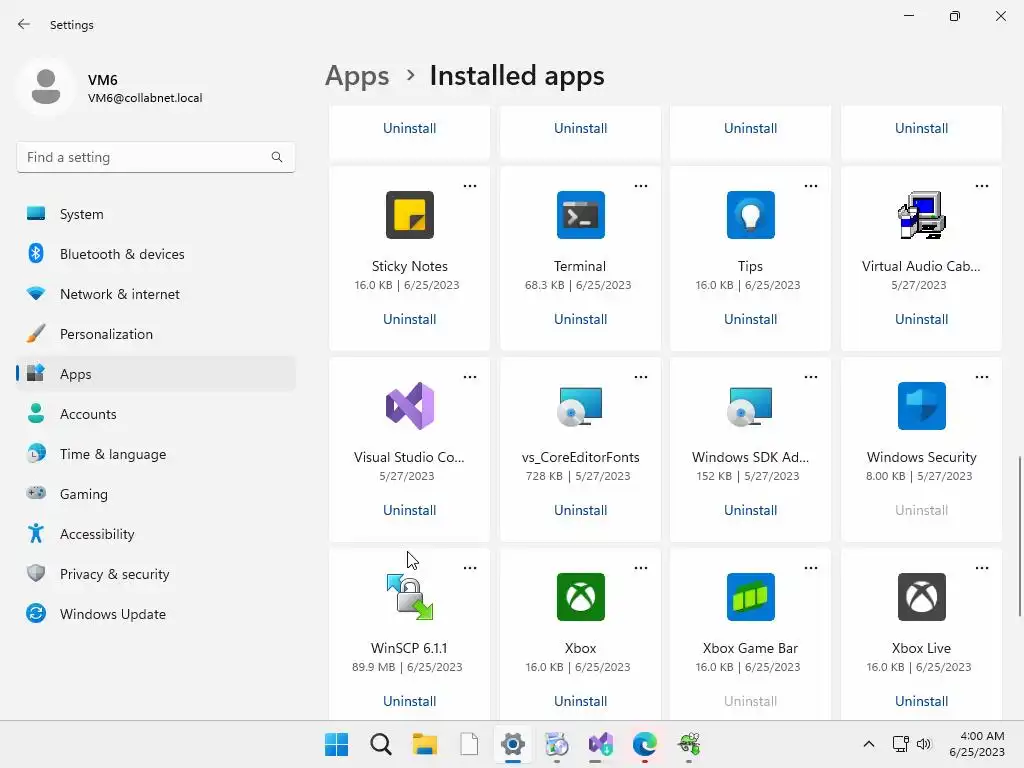
Task: Open Gaming settings
Action: (156, 494)
